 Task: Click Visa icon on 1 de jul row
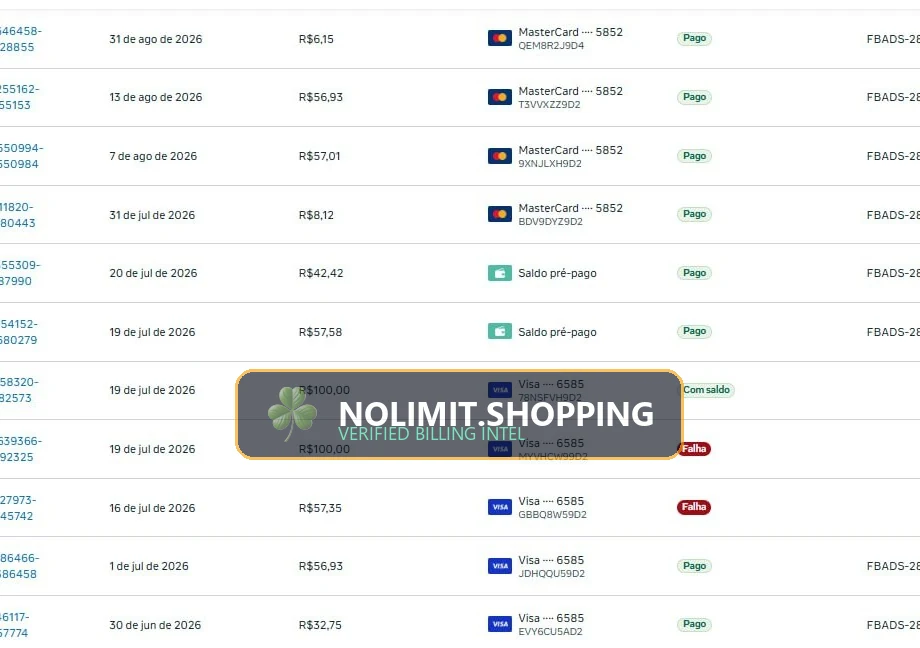[x=500, y=566]
